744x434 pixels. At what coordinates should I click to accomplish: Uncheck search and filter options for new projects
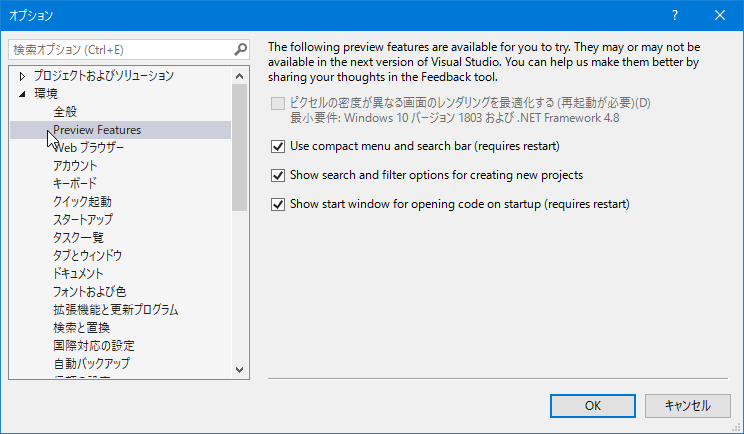279,175
